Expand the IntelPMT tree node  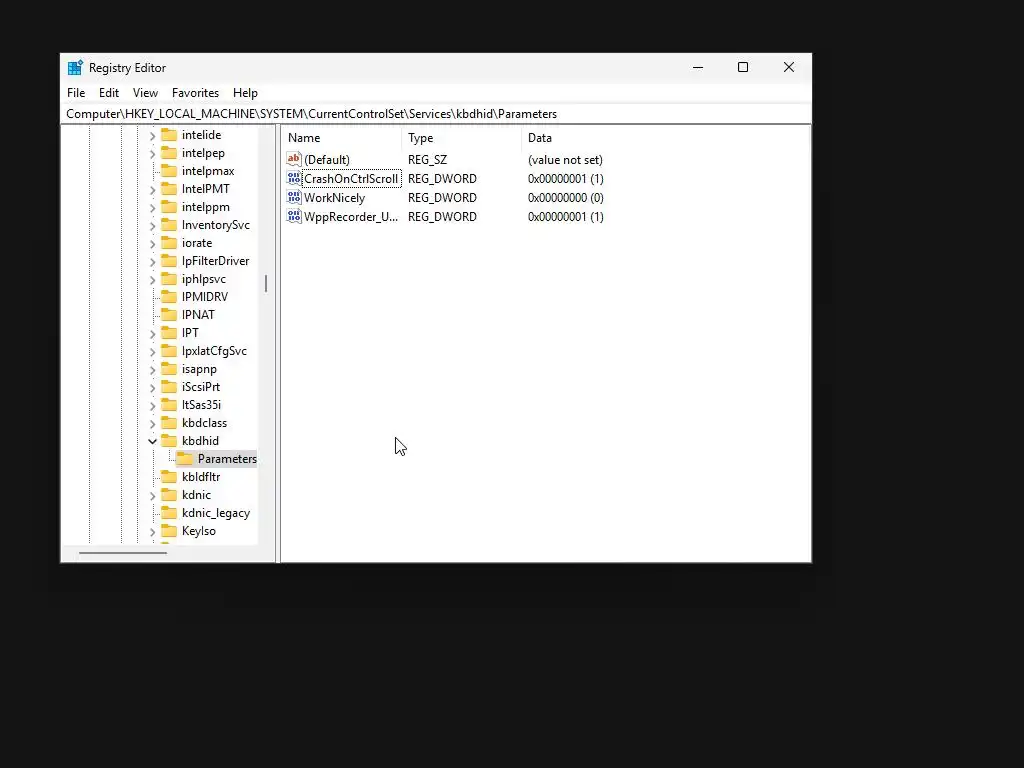(x=152, y=189)
